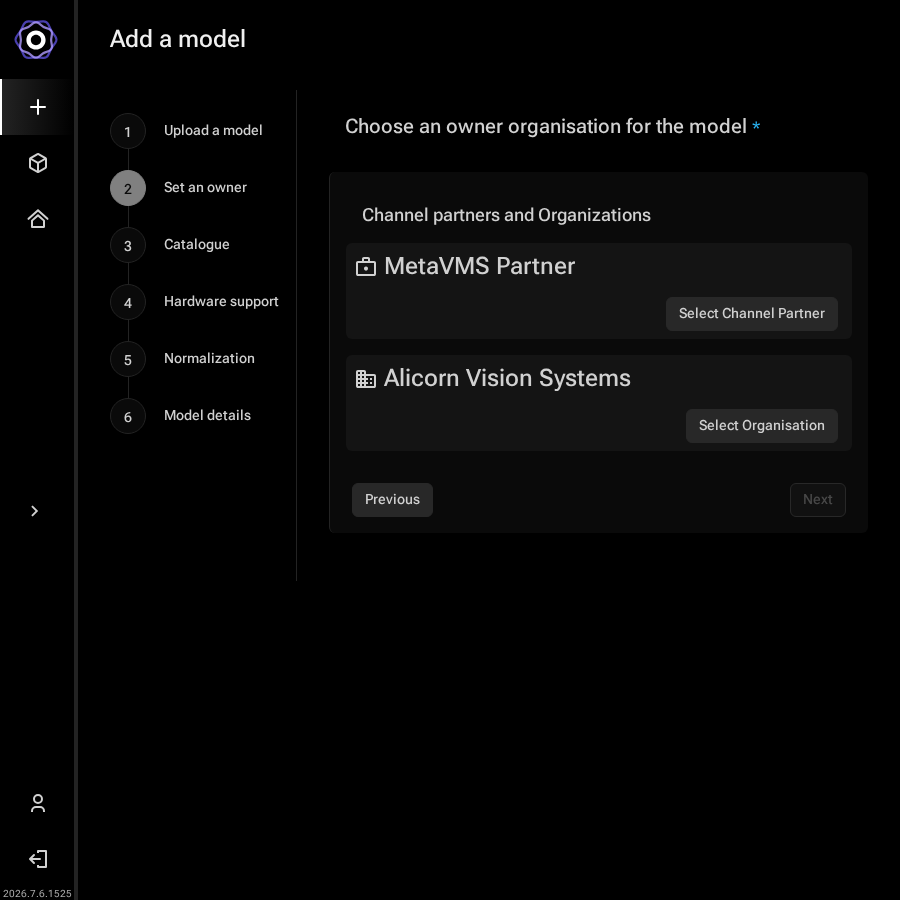The image size is (900, 900).
Task: Select step 5 Normalization
Action: point(183,359)
